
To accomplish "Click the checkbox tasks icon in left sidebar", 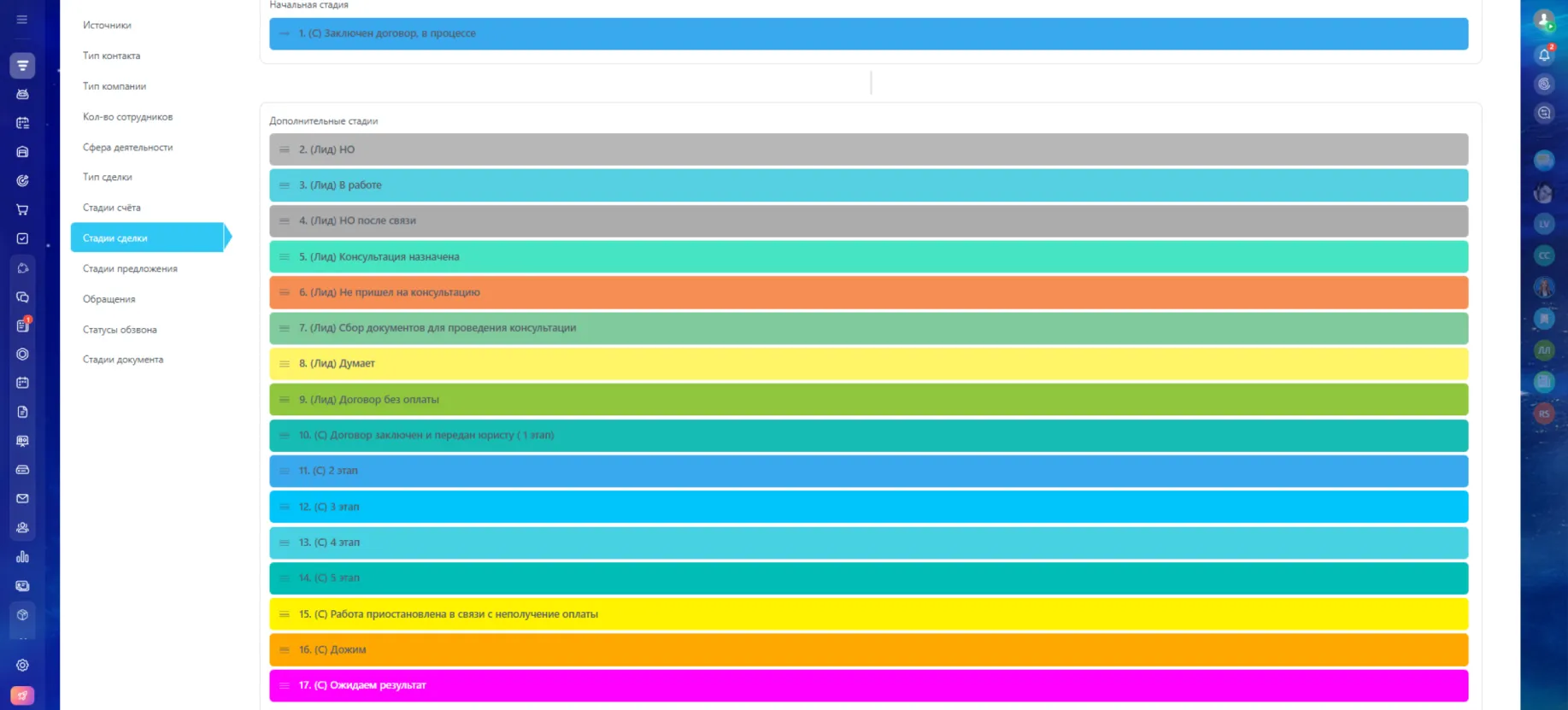I will tap(22, 238).
